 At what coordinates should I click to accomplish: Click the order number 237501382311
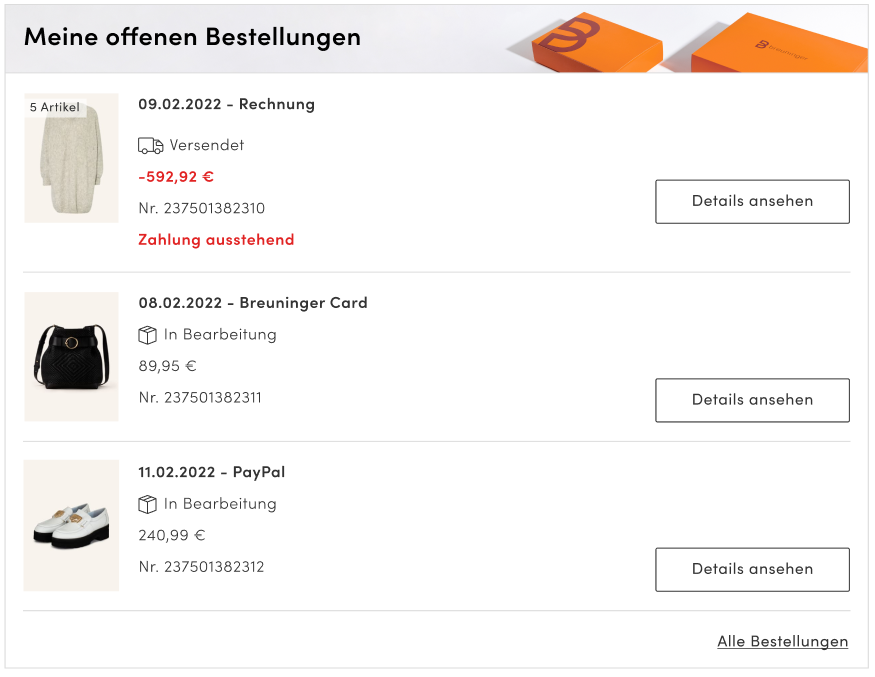200,398
